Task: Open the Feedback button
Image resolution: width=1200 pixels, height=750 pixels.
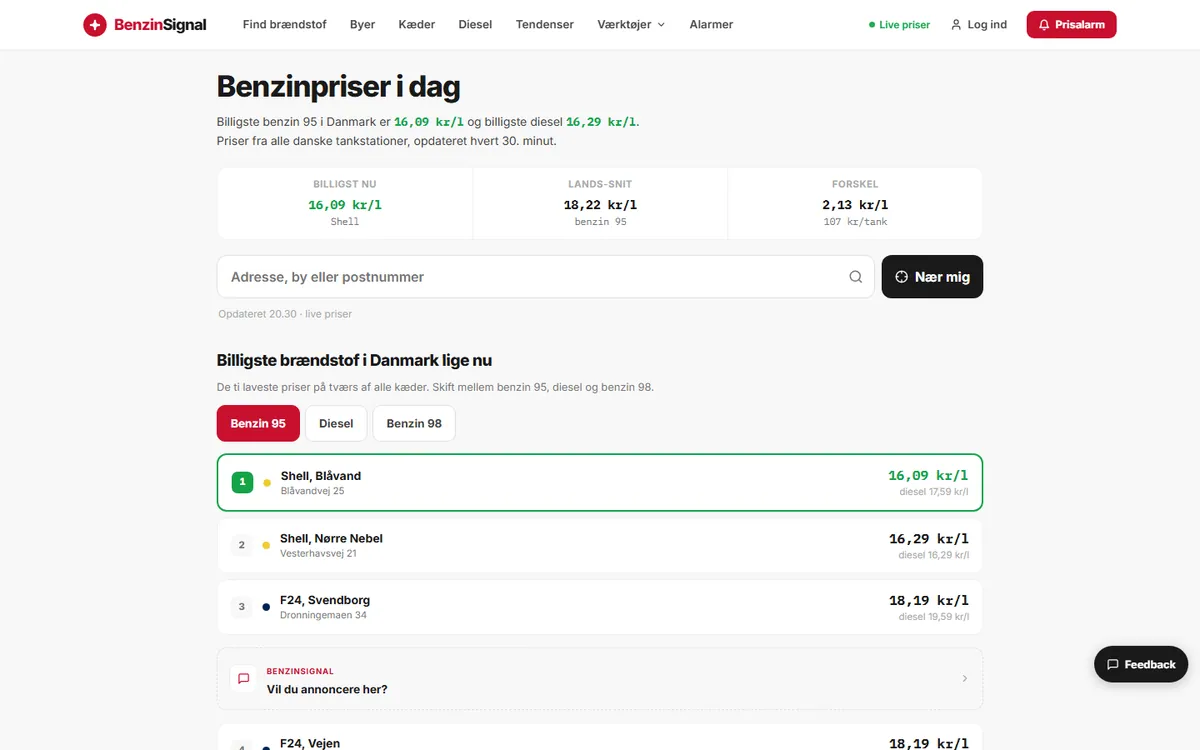Action: click(1141, 664)
